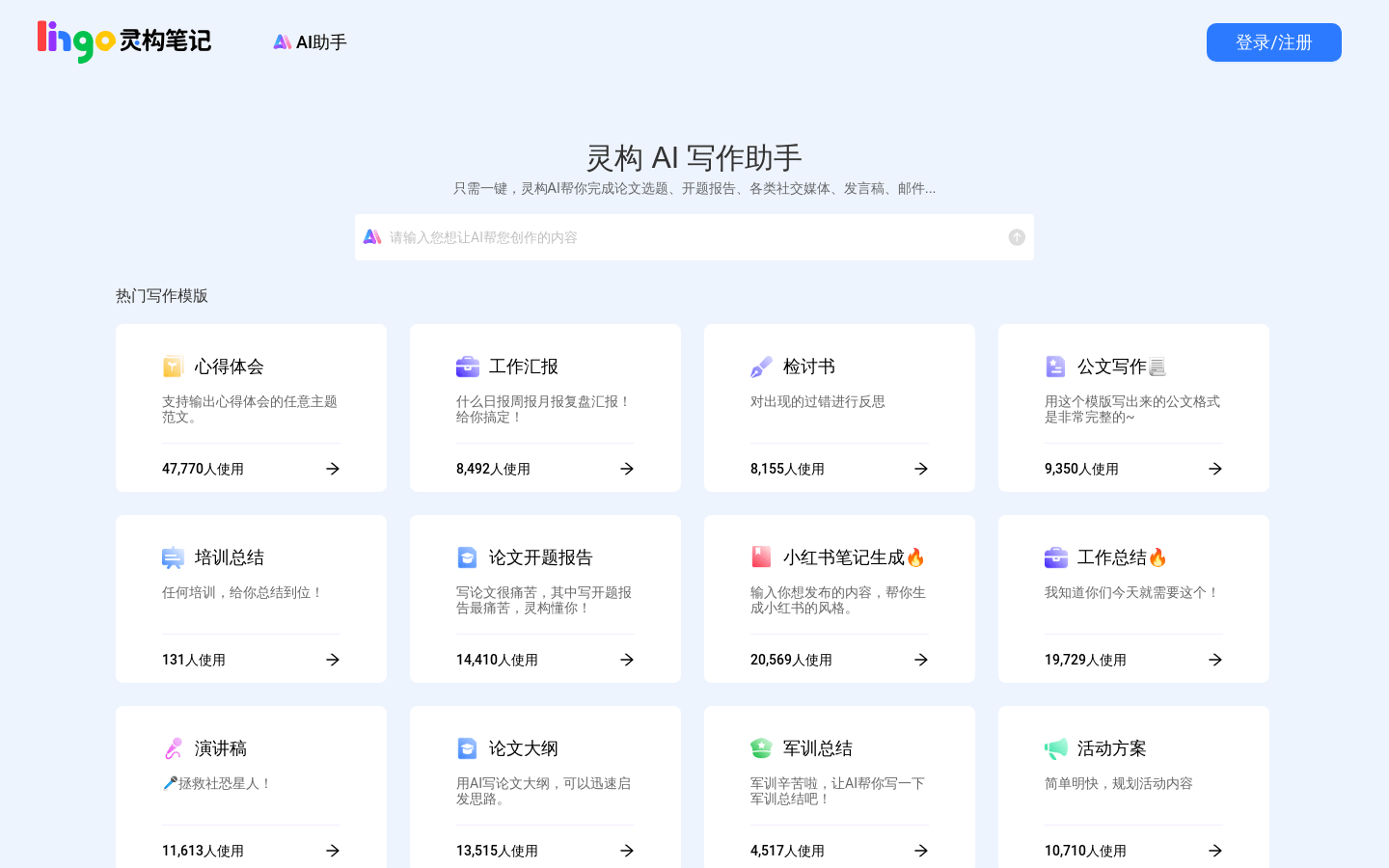1389x868 pixels.
Task: Click the AI logo icon inside the prompt box
Action: (372, 237)
